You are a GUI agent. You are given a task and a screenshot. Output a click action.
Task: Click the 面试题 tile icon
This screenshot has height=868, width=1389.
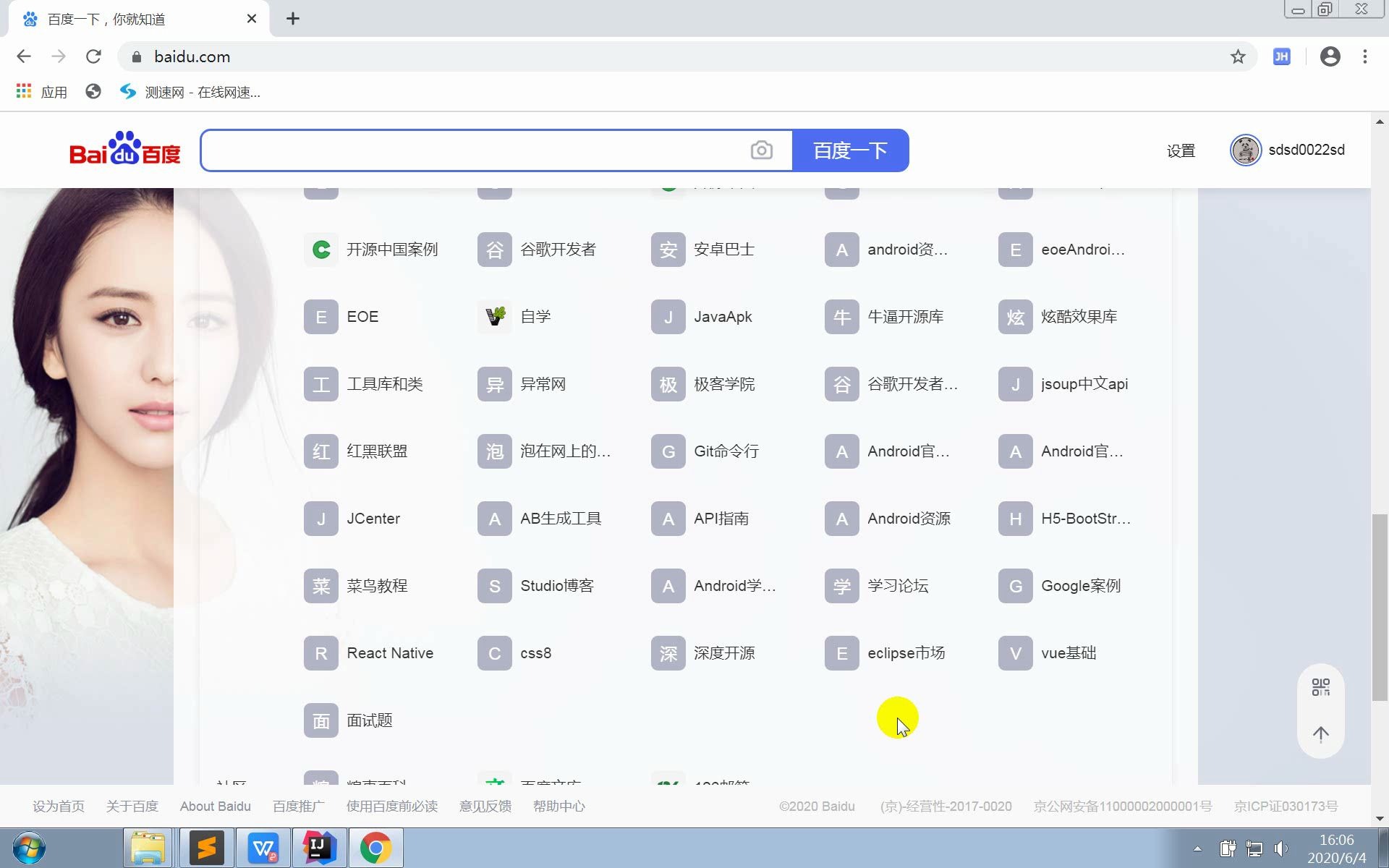click(x=321, y=720)
